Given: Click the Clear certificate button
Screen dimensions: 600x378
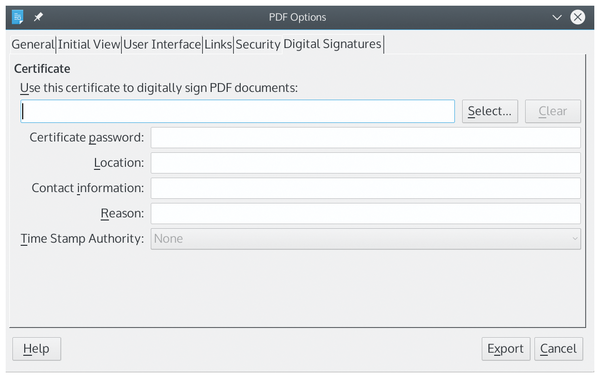Looking at the screenshot, I should [x=553, y=111].
